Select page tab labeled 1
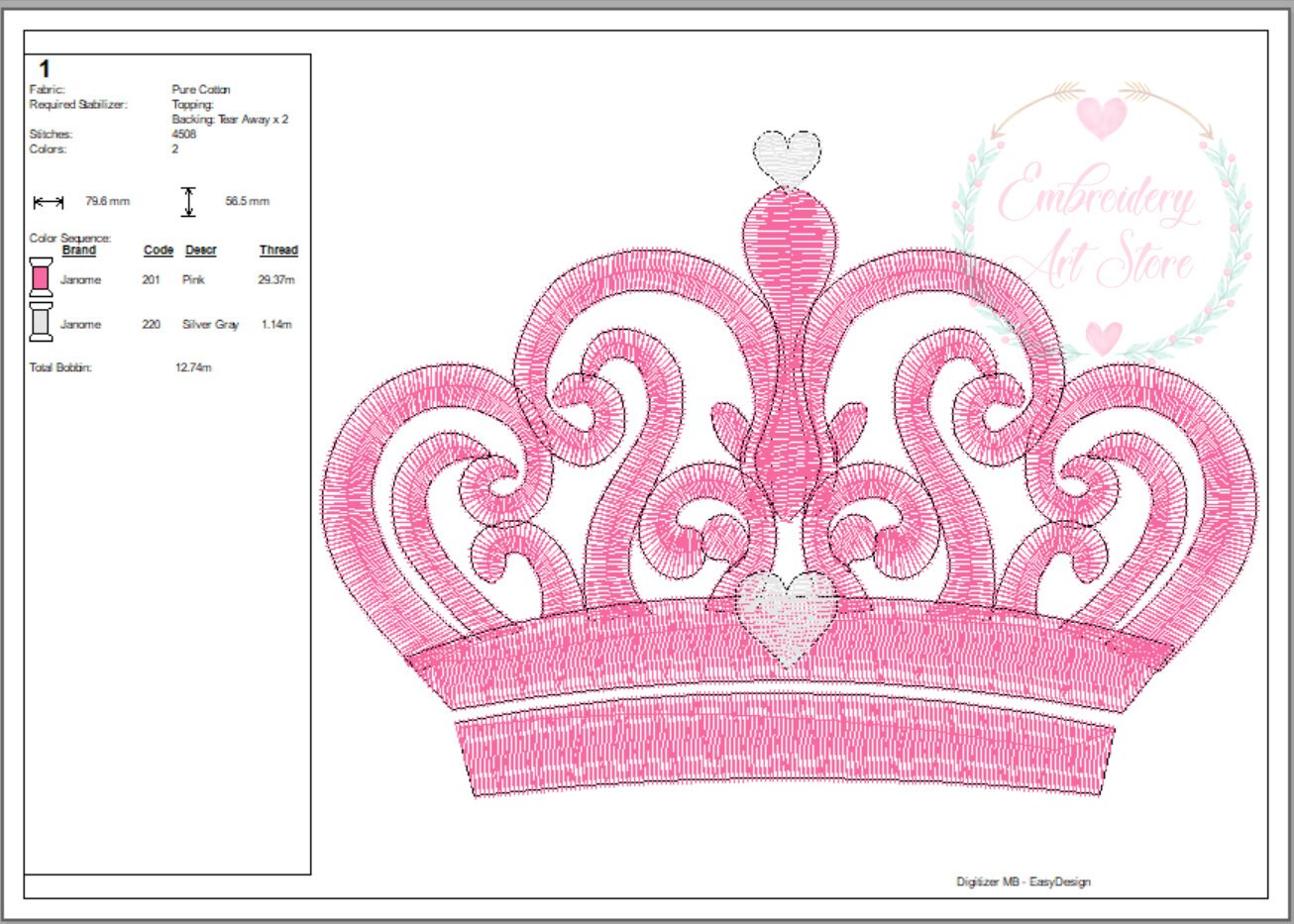Viewport: 1294px width, 924px height. click(x=44, y=69)
